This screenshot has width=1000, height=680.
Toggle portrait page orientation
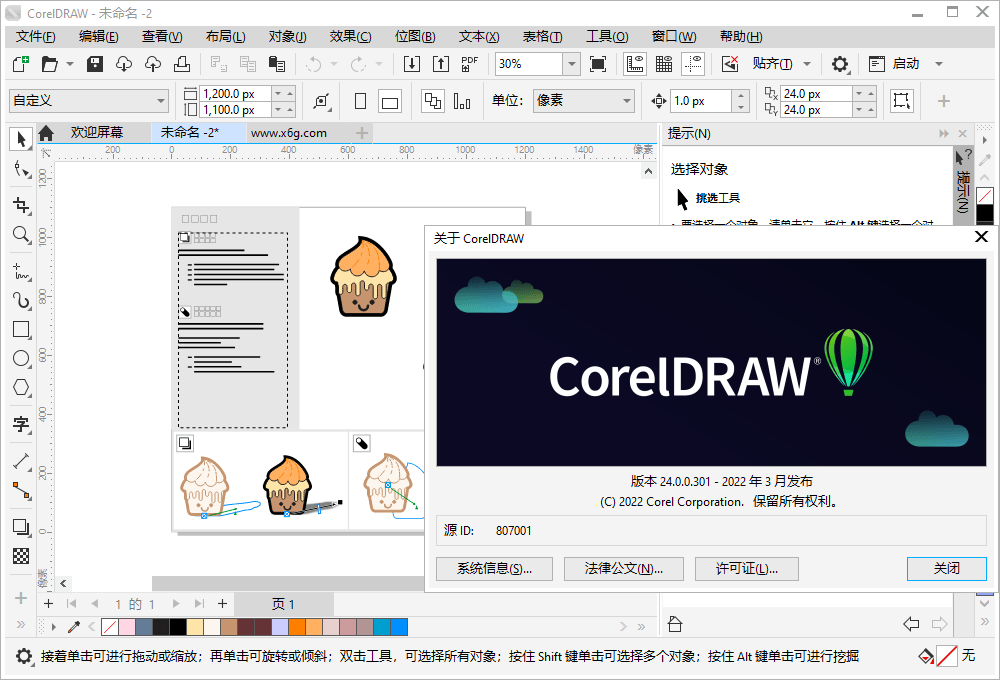359,101
